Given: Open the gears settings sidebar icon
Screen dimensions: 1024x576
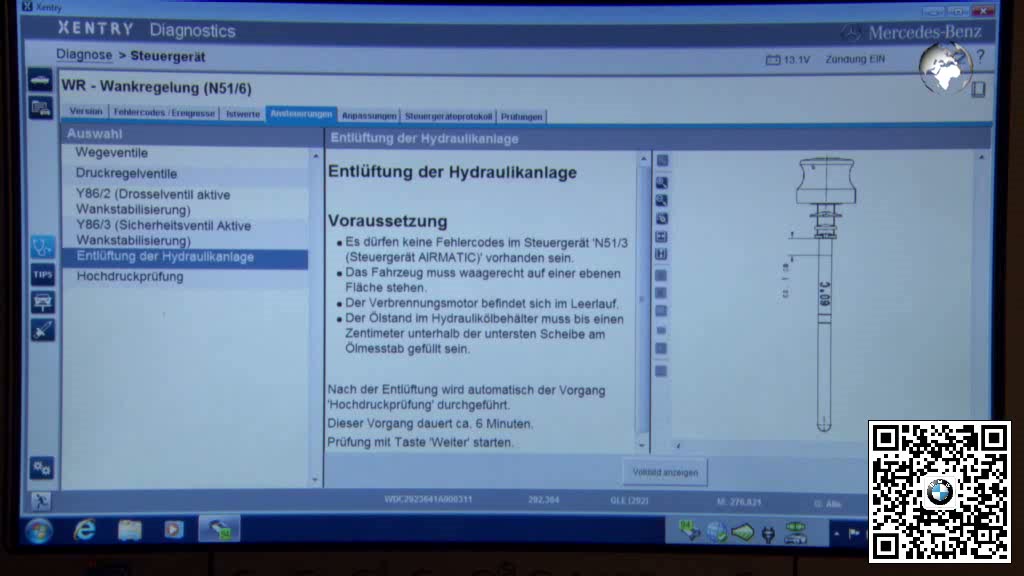Looking at the screenshot, I should [x=42, y=468].
